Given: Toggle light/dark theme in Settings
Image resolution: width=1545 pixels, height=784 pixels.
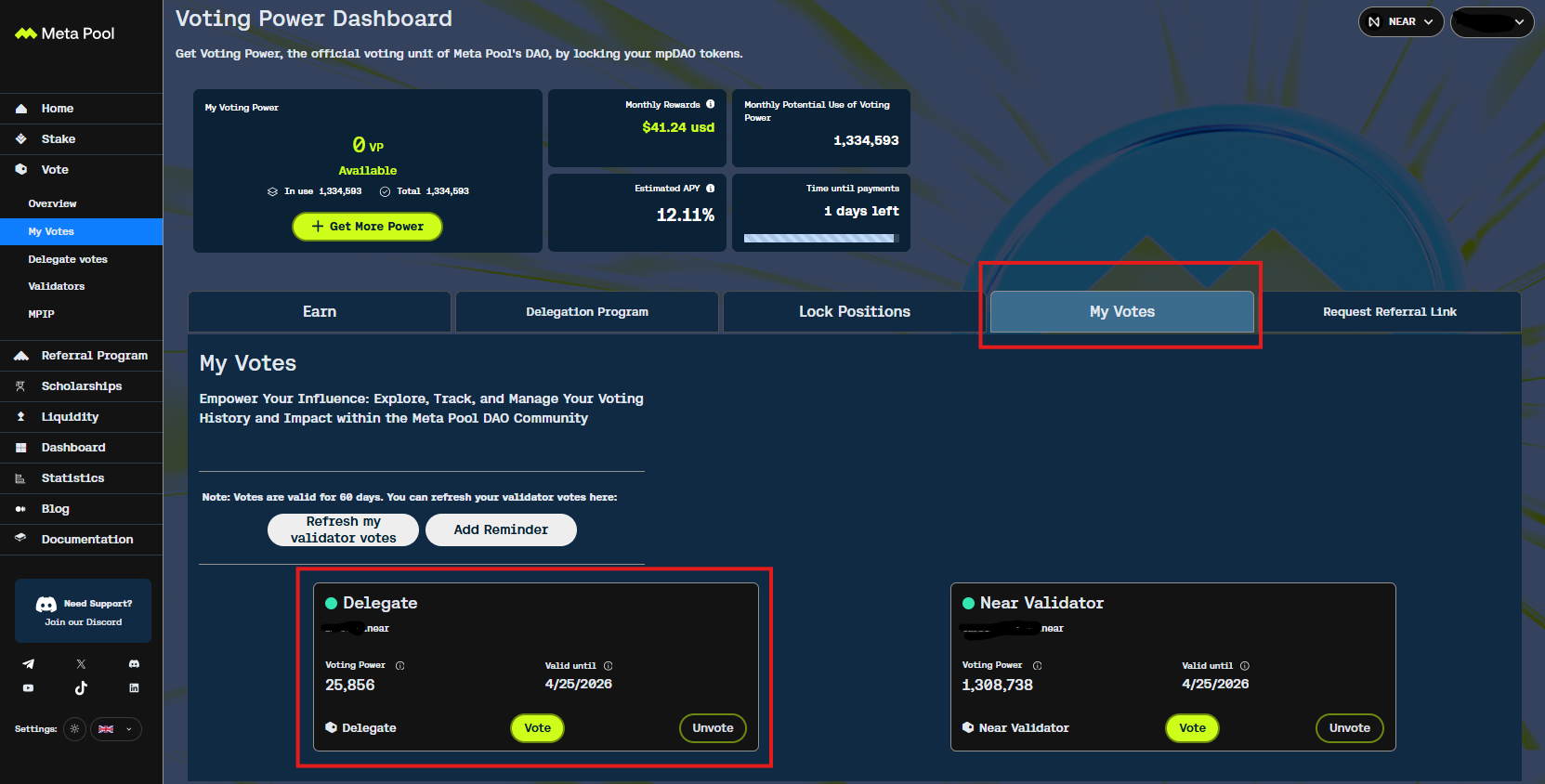Looking at the screenshot, I should pos(75,729).
